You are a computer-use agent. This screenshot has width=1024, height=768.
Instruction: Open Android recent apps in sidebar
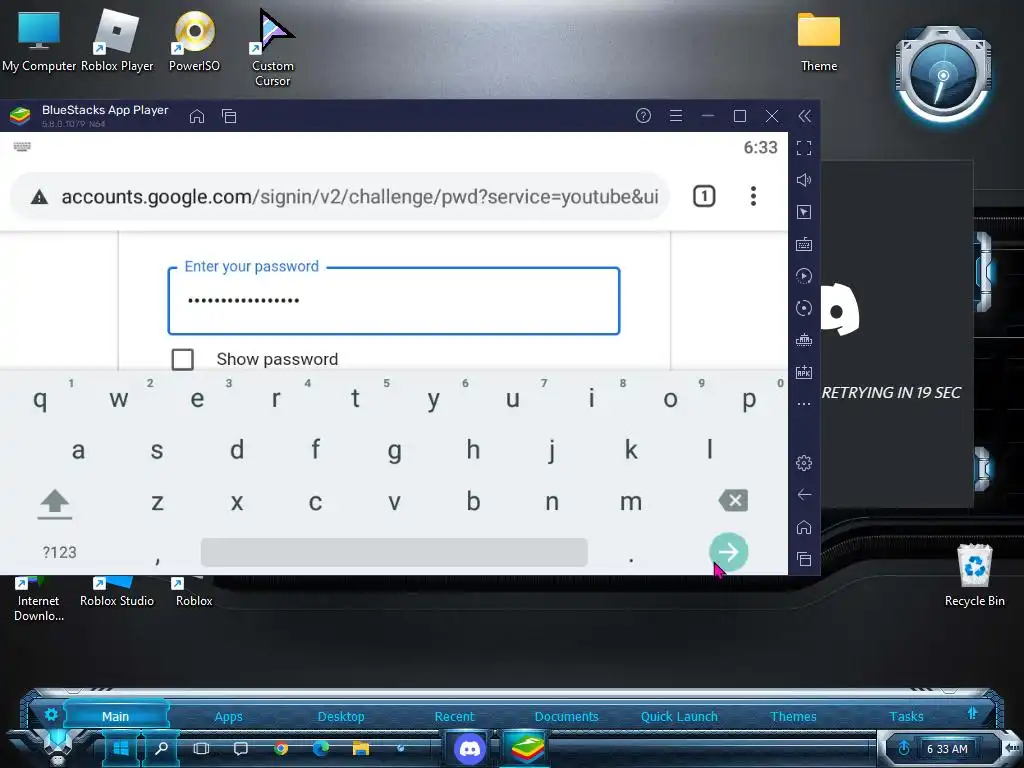click(x=804, y=559)
